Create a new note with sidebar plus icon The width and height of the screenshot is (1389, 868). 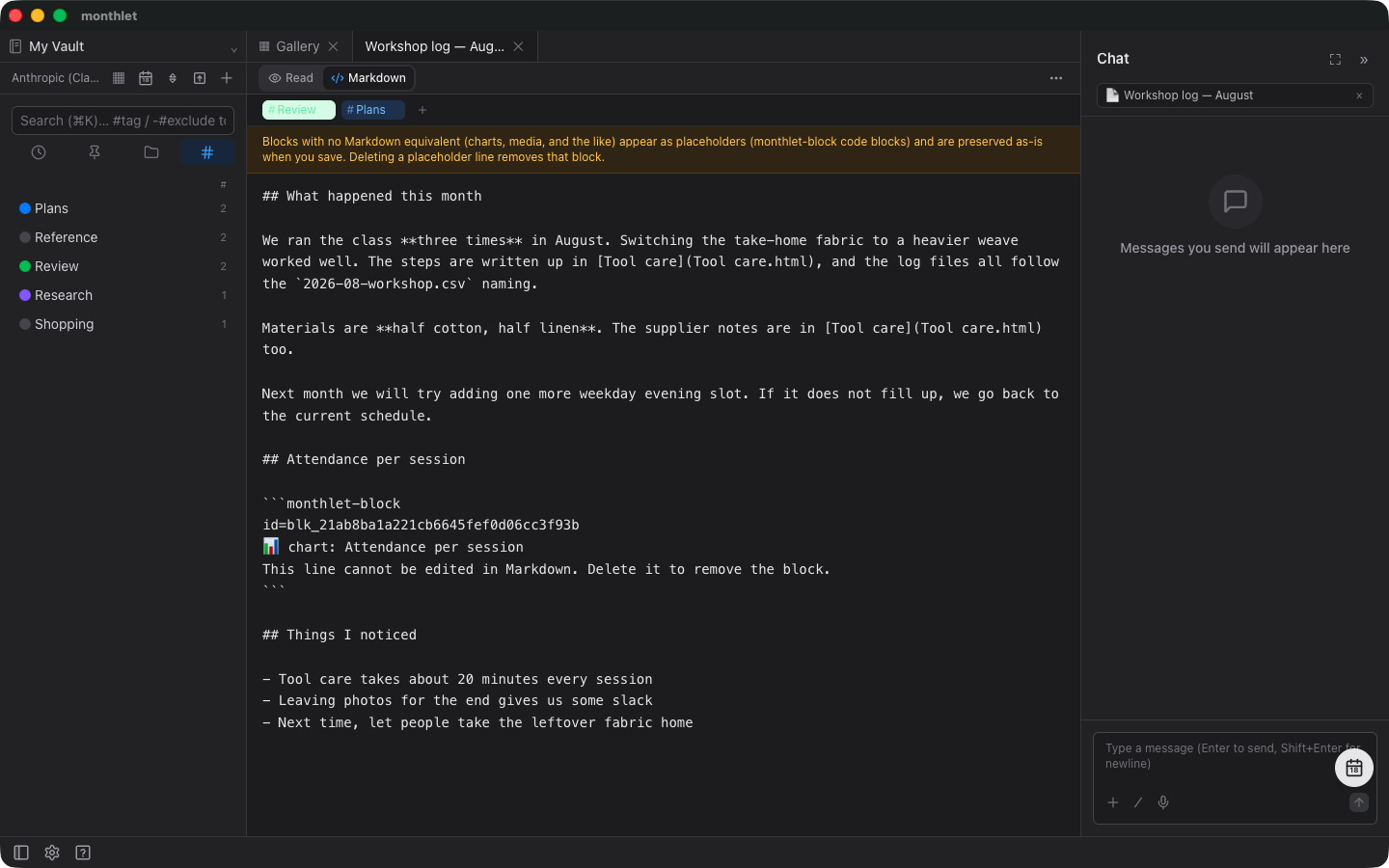pos(227,78)
